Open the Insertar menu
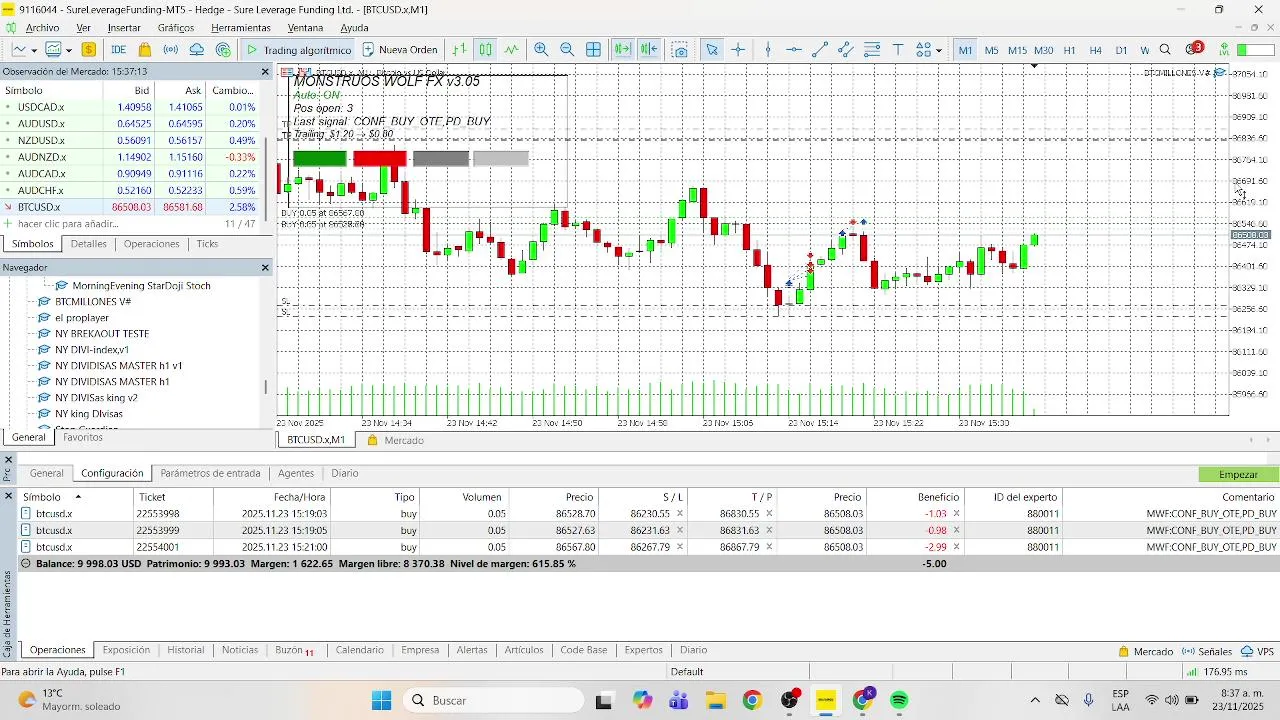This screenshot has height=720, width=1280. [124, 27]
